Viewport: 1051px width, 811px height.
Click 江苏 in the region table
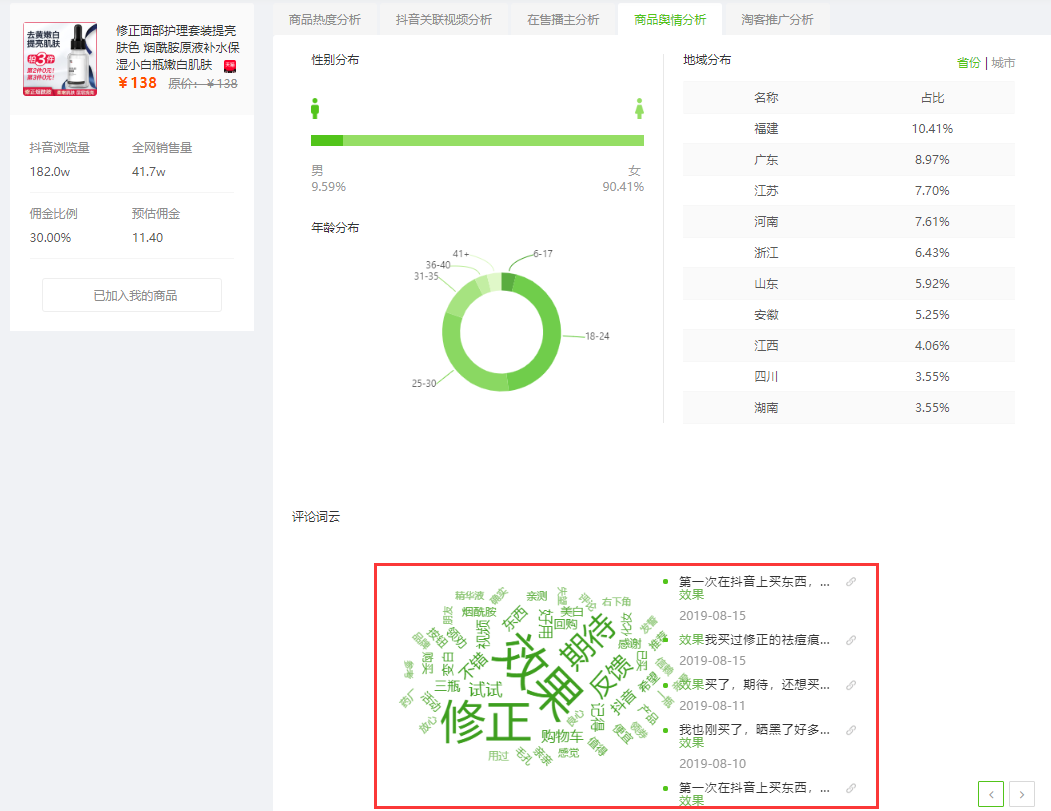point(766,191)
